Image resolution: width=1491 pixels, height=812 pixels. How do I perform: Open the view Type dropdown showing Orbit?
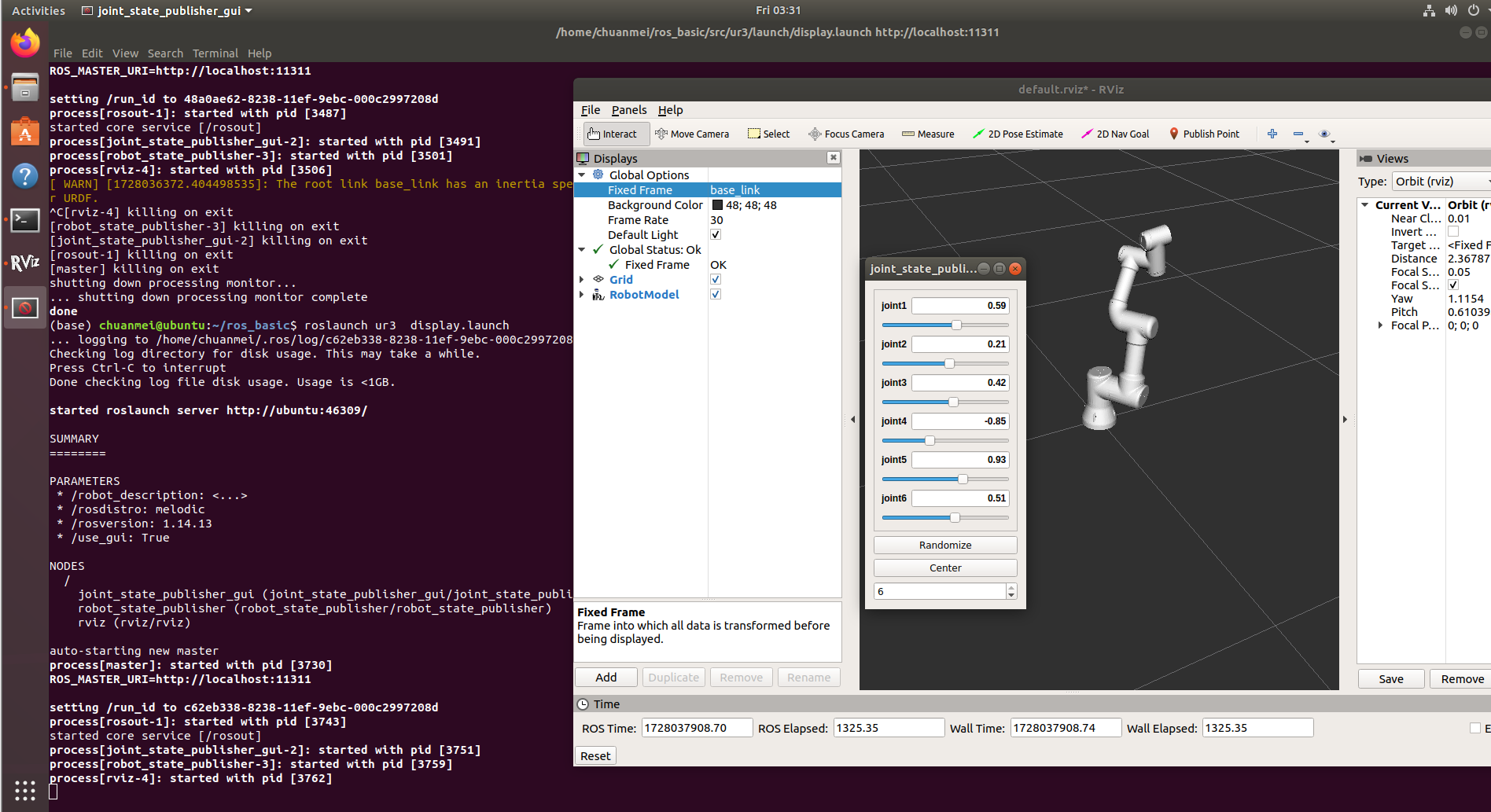pos(1440,181)
